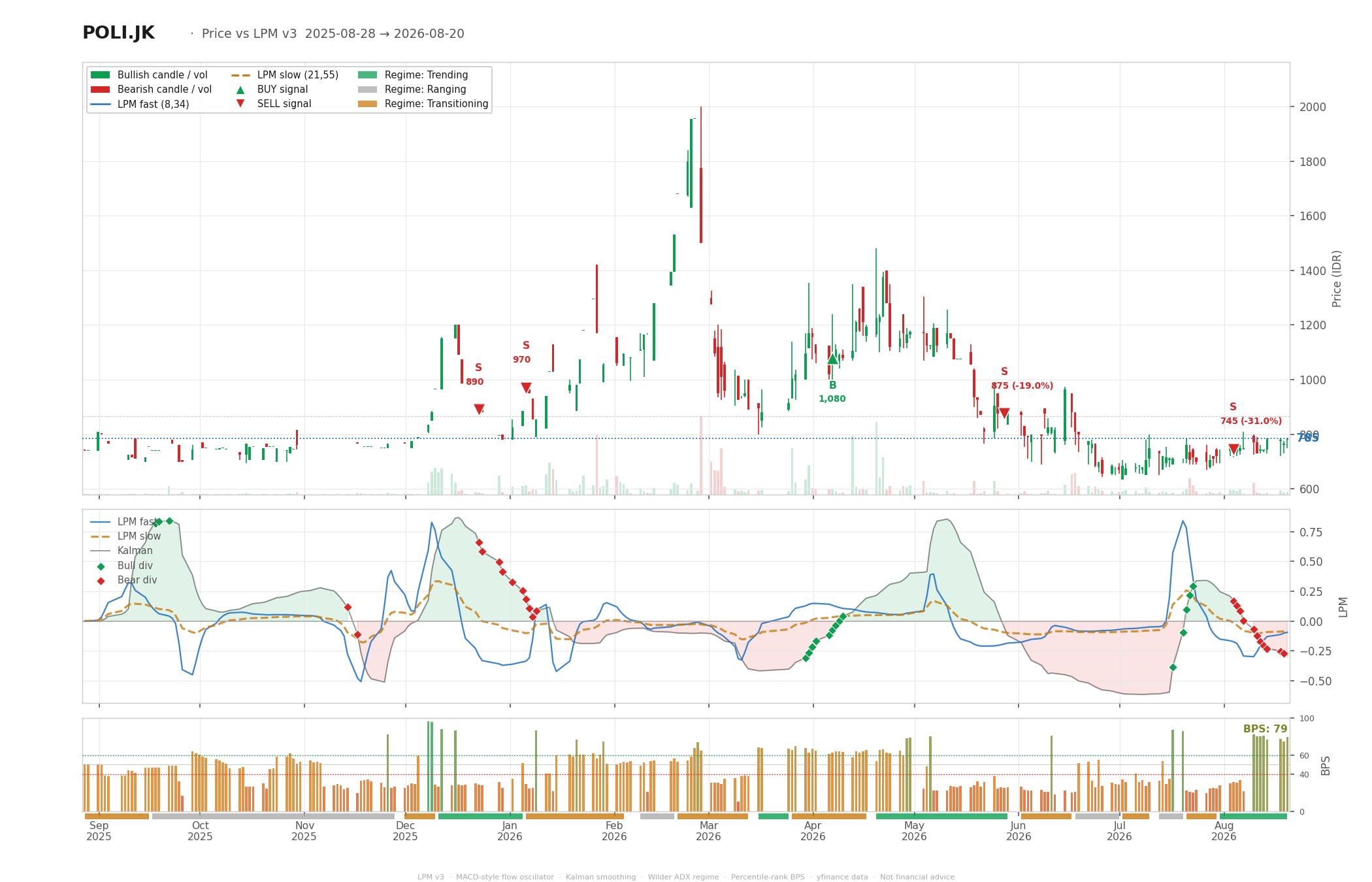
Task: Click the 0.75 LPM axis tick
Action: pos(1311,532)
